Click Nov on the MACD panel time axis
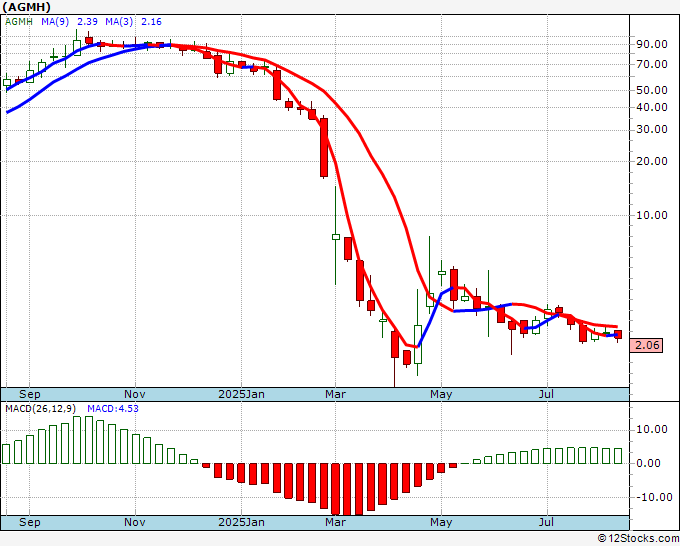Viewport: 680px width, 546px height. coord(135,522)
